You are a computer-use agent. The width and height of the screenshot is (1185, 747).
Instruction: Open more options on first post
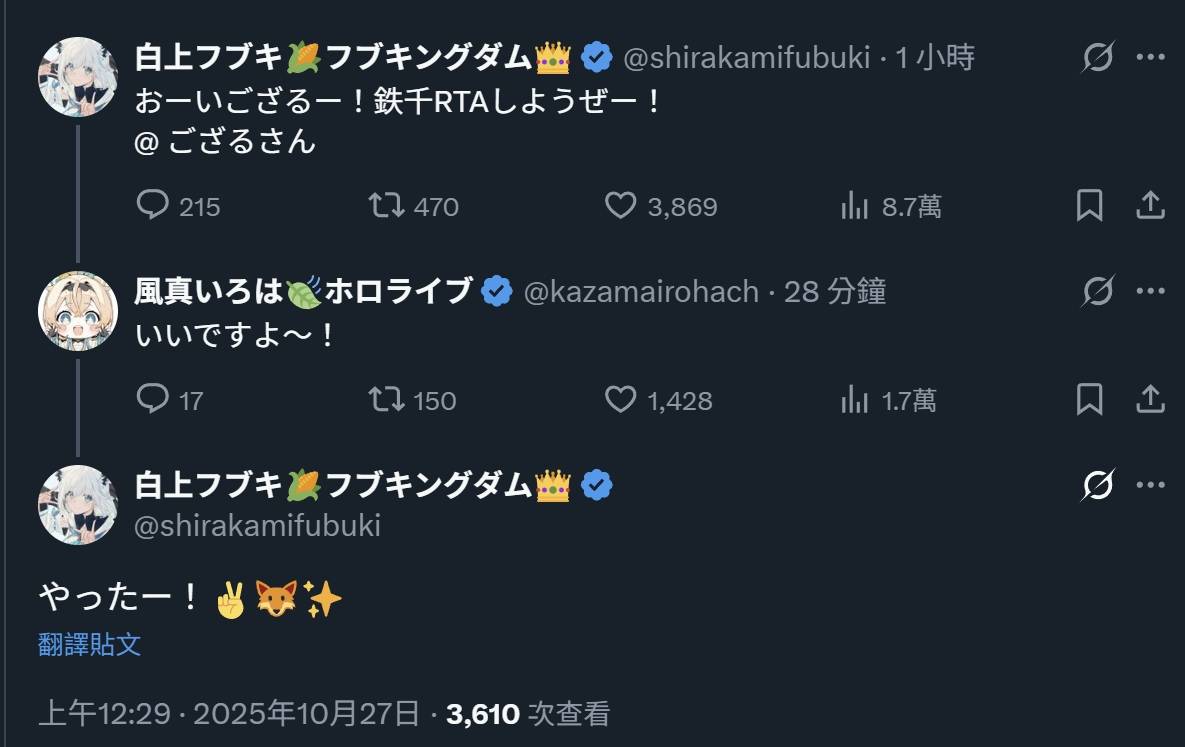1151,58
